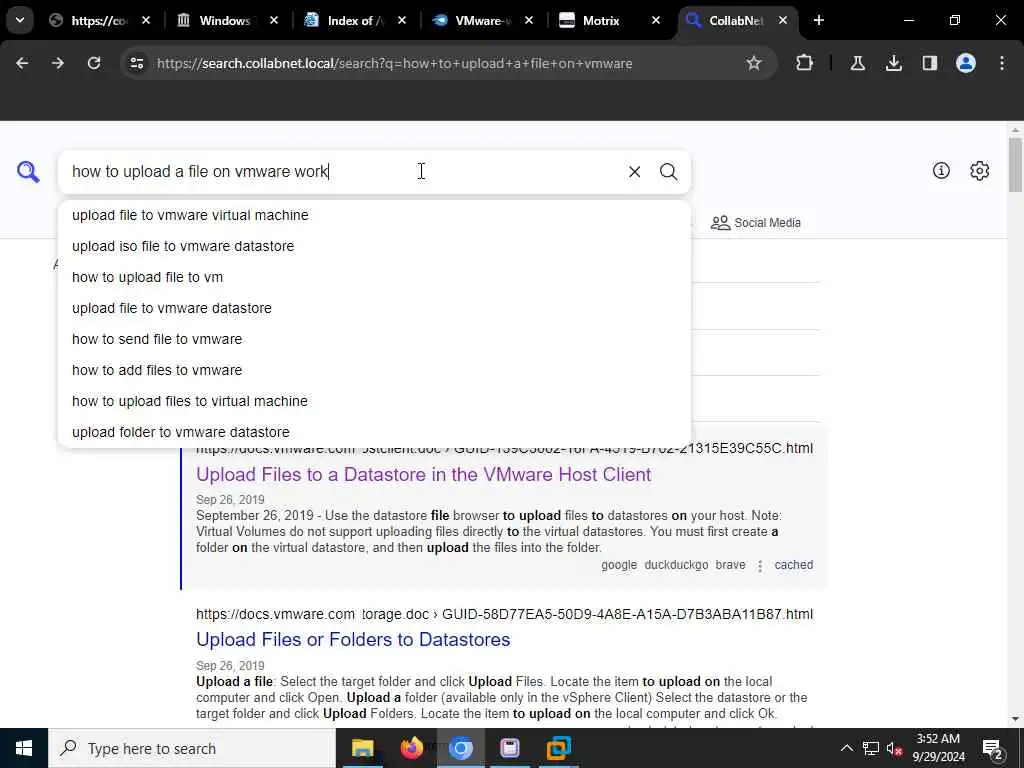The width and height of the screenshot is (1024, 768).
Task: Select suggestion 'how to send file to vmware'
Action: [x=374, y=339]
